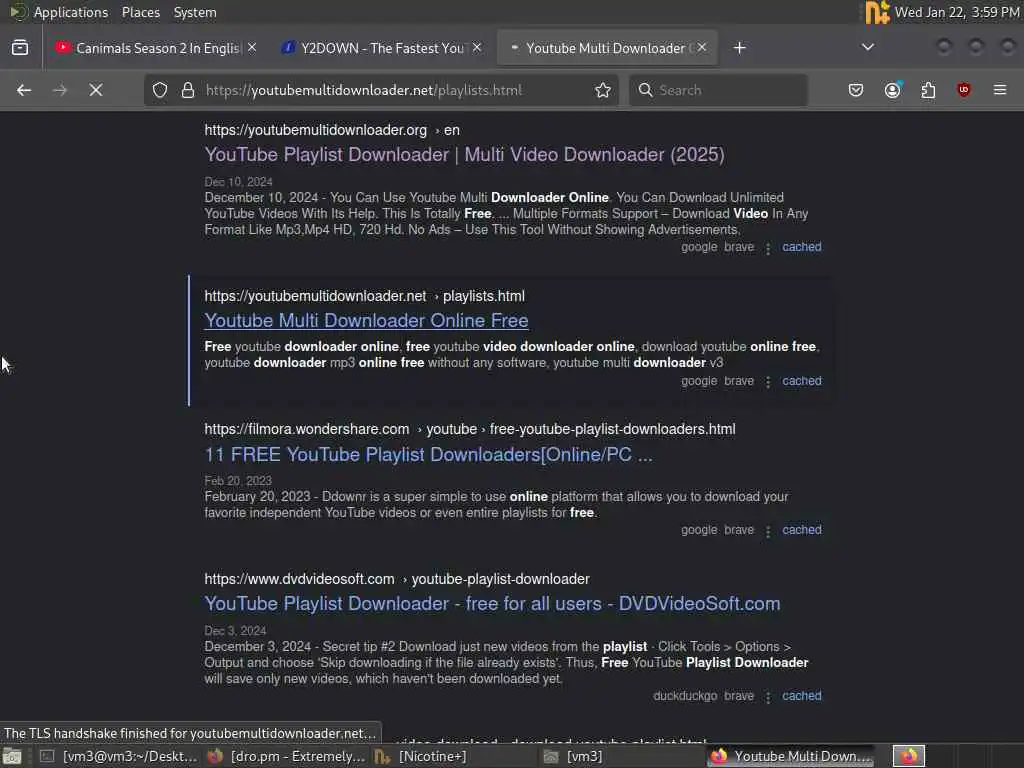
Task: Open the Nicotine+ tray icon
Action: pos(877,12)
